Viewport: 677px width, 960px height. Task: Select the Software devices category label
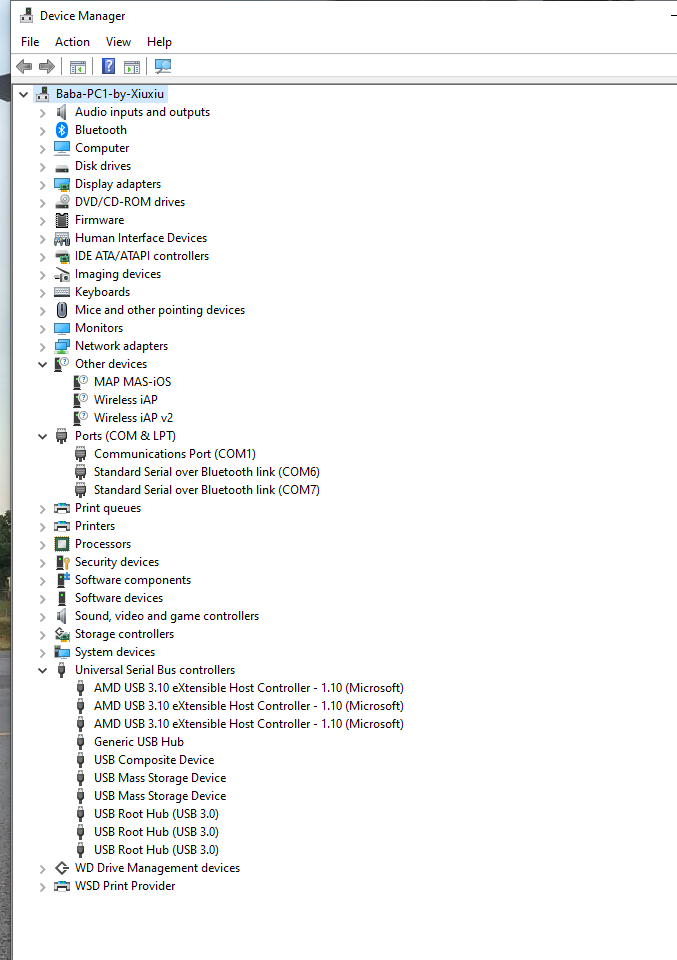click(119, 598)
